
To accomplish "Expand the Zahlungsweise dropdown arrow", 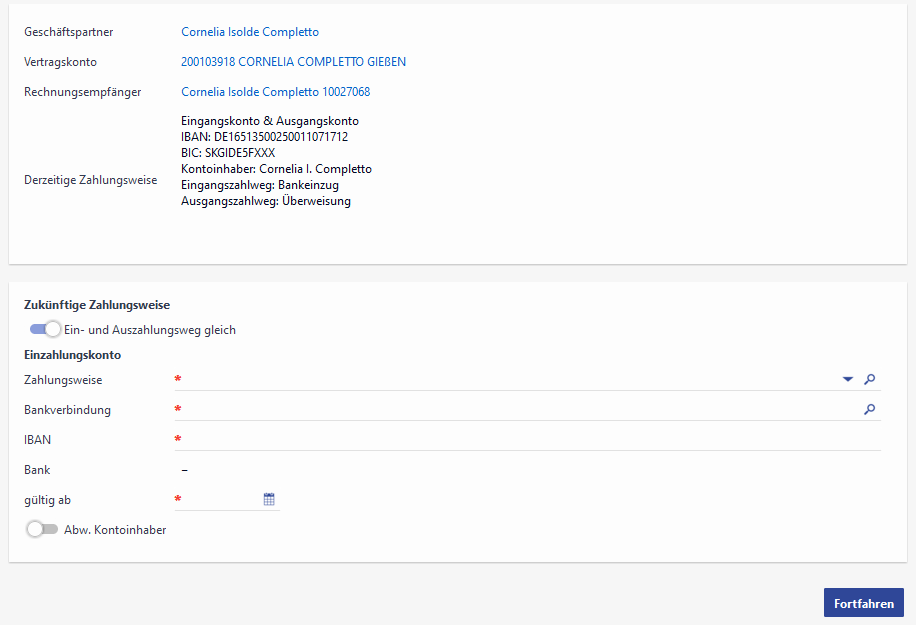I will [x=848, y=379].
